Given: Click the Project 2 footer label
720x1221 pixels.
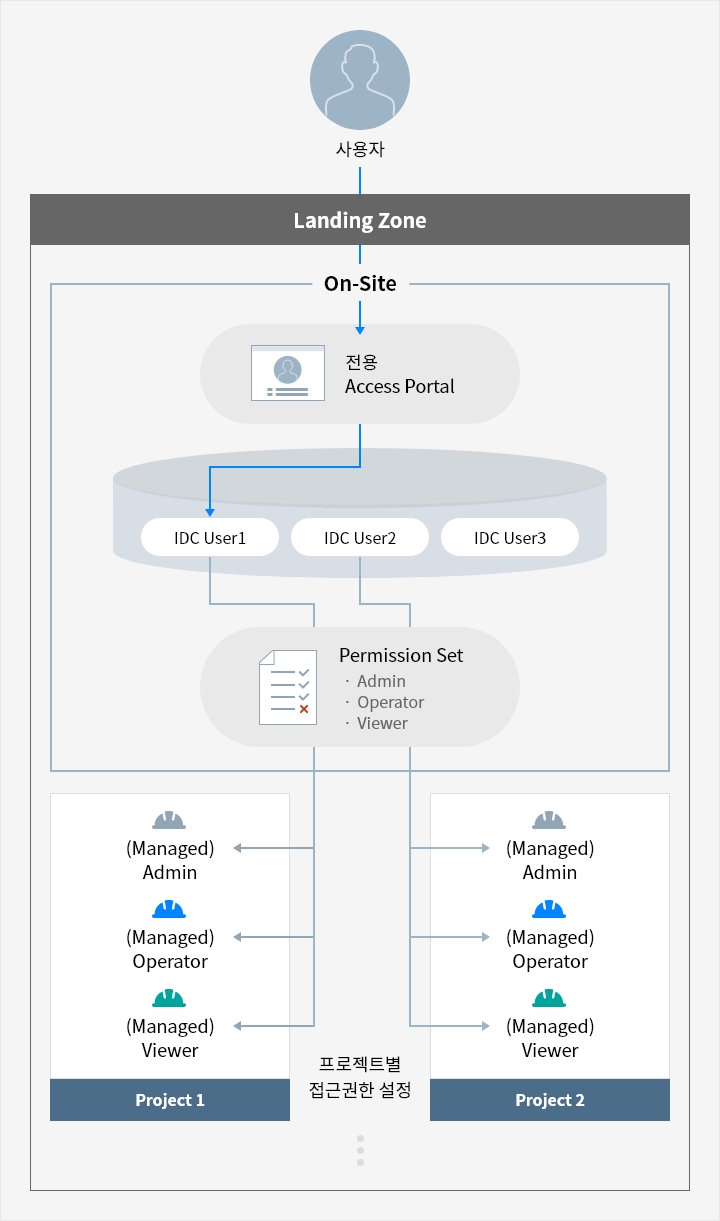Looking at the screenshot, I should pyautogui.click(x=550, y=1100).
